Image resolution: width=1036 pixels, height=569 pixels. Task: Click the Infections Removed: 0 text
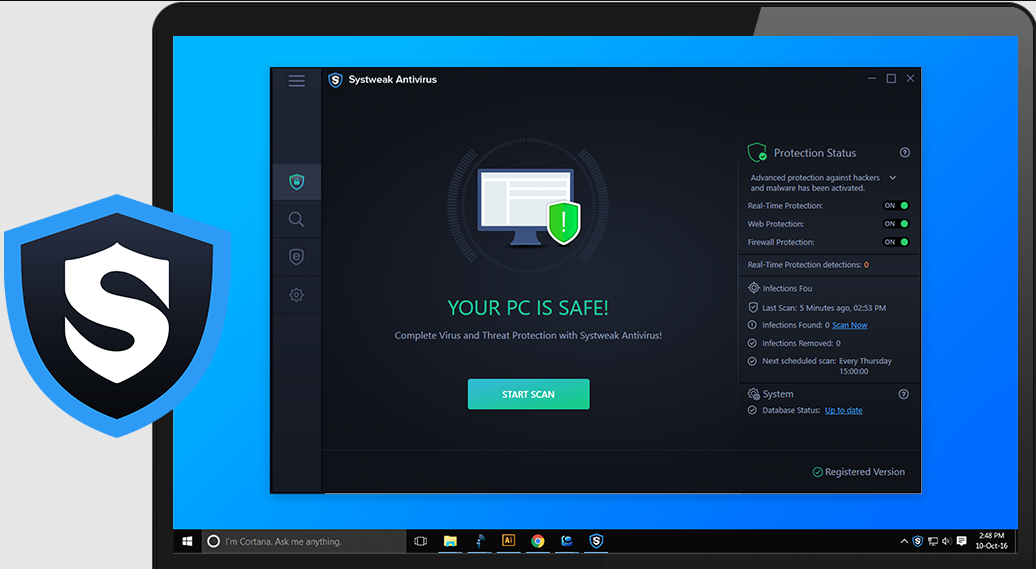801,344
